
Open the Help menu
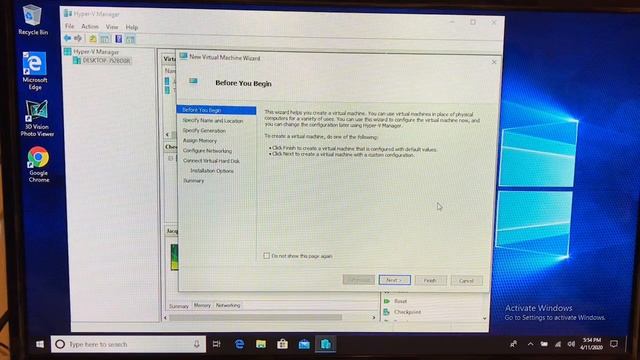[131, 27]
